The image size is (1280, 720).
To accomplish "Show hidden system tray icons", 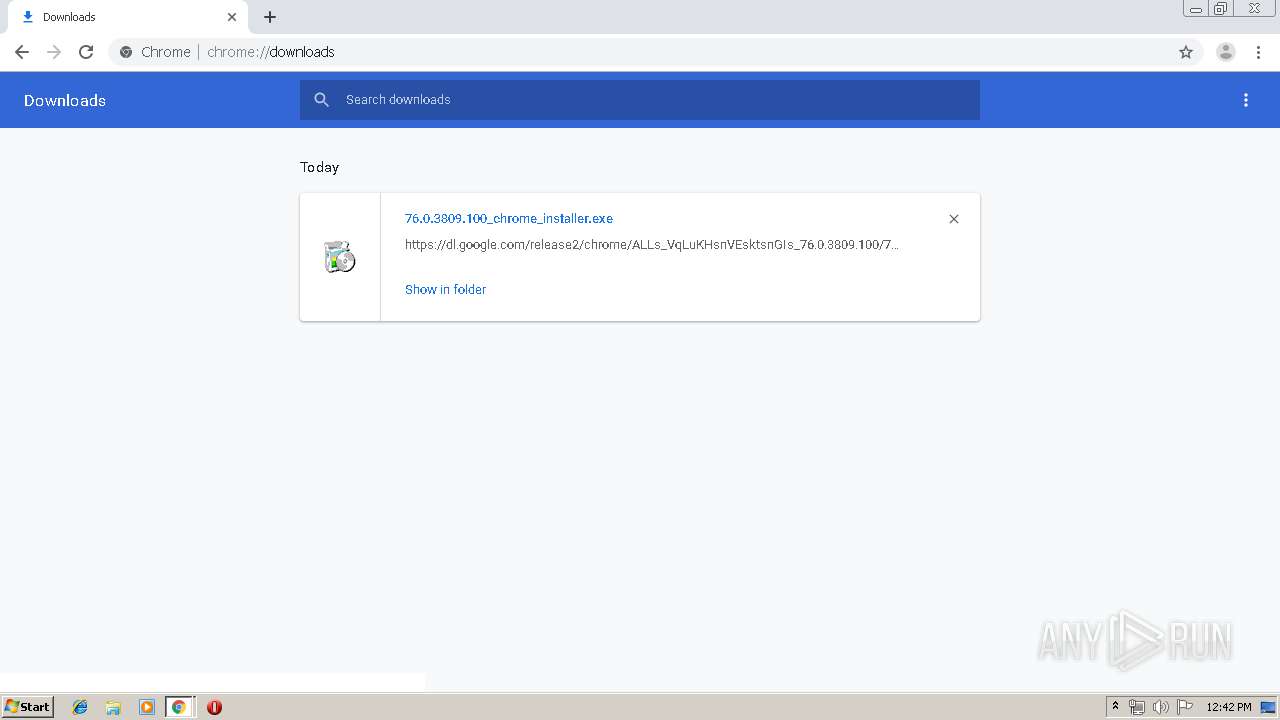I will tap(1116, 707).
